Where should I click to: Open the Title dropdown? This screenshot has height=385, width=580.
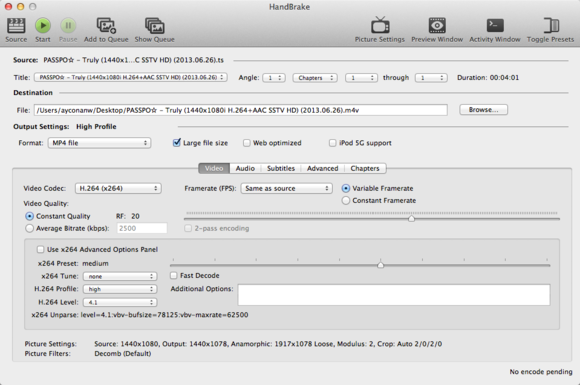[x=131, y=77]
